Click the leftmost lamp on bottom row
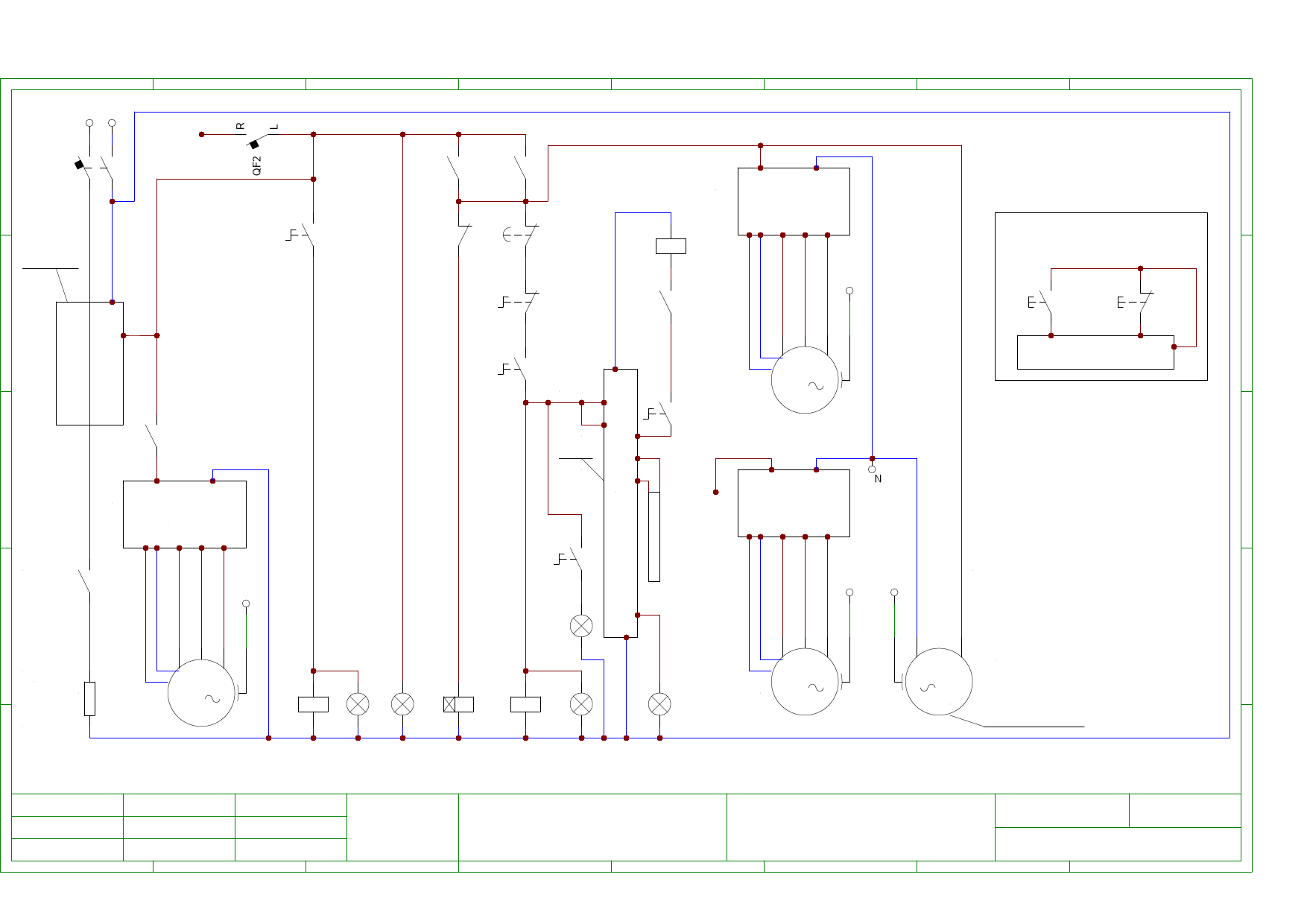1307x924 pixels. click(x=358, y=704)
